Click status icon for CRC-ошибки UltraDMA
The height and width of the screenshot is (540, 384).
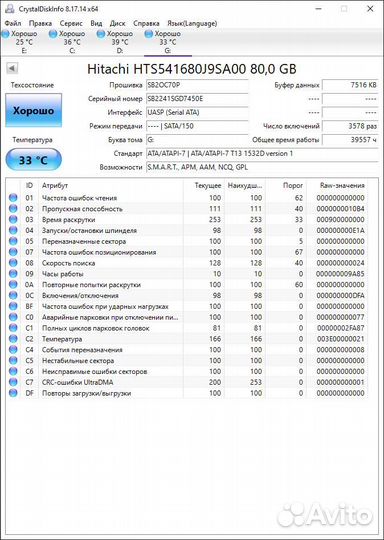point(13,382)
